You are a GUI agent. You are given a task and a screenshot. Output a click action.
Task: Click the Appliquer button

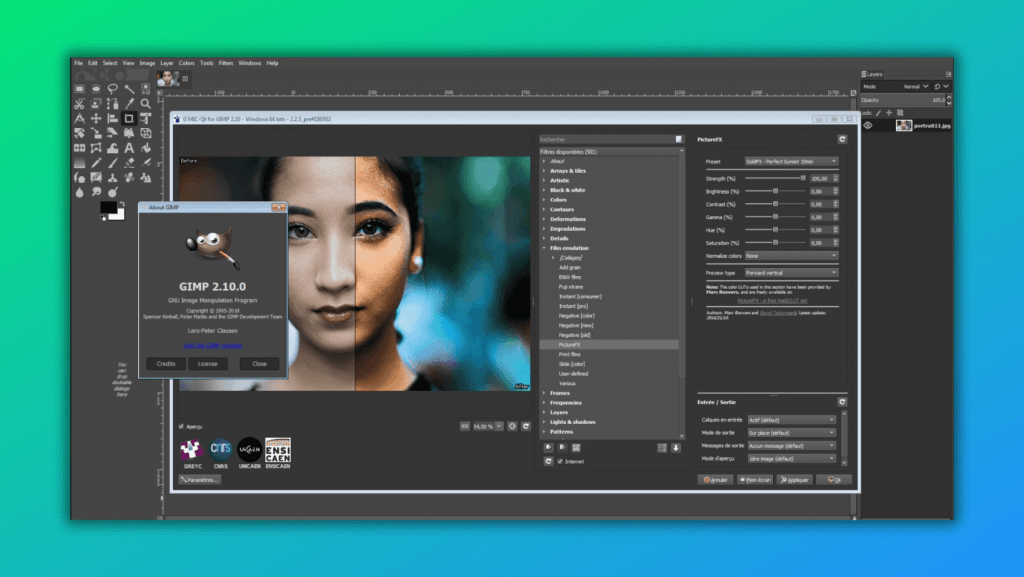pyautogui.click(x=795, y=480)
